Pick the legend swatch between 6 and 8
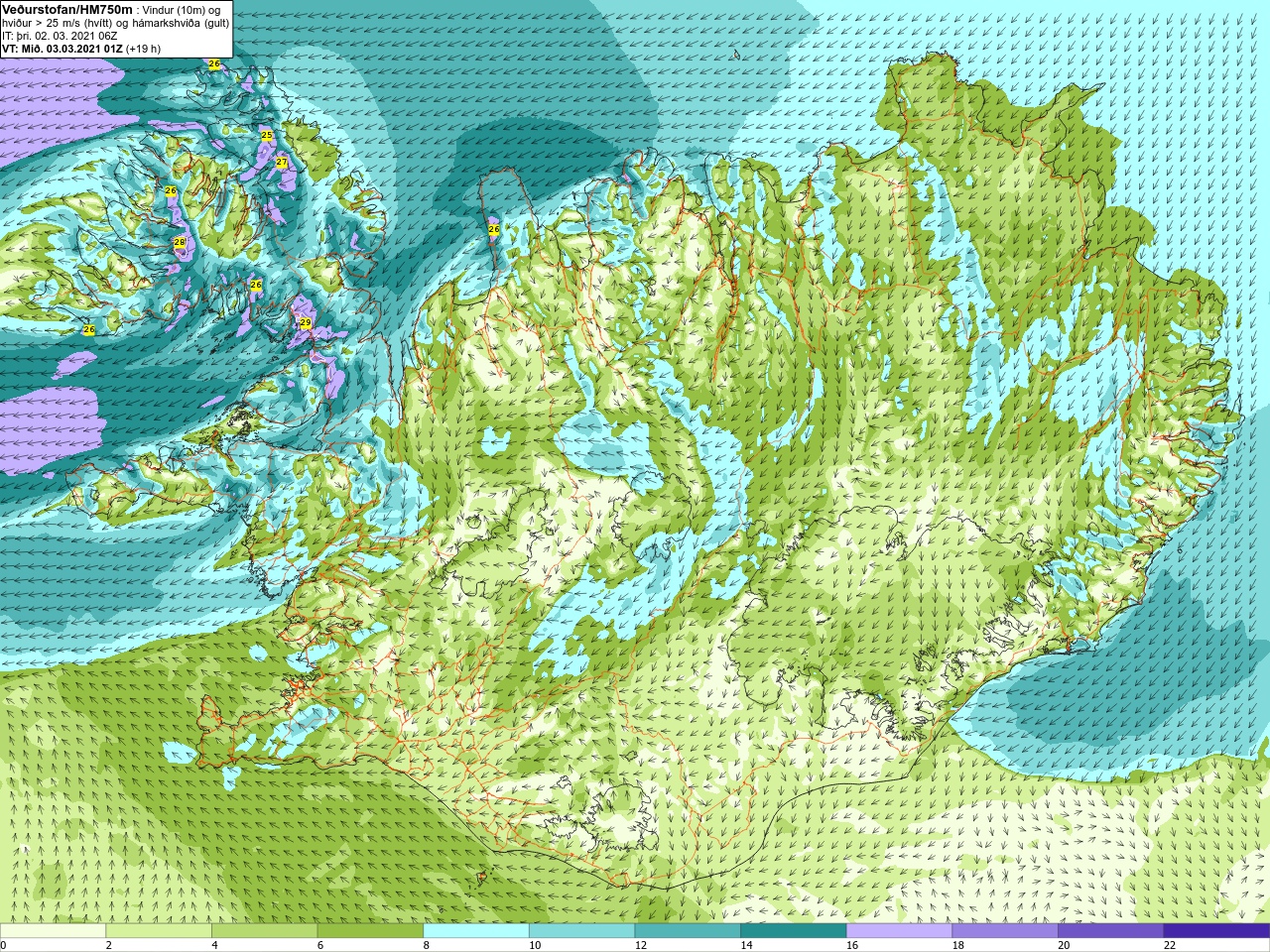1270x952 pixels. point(370,930)
